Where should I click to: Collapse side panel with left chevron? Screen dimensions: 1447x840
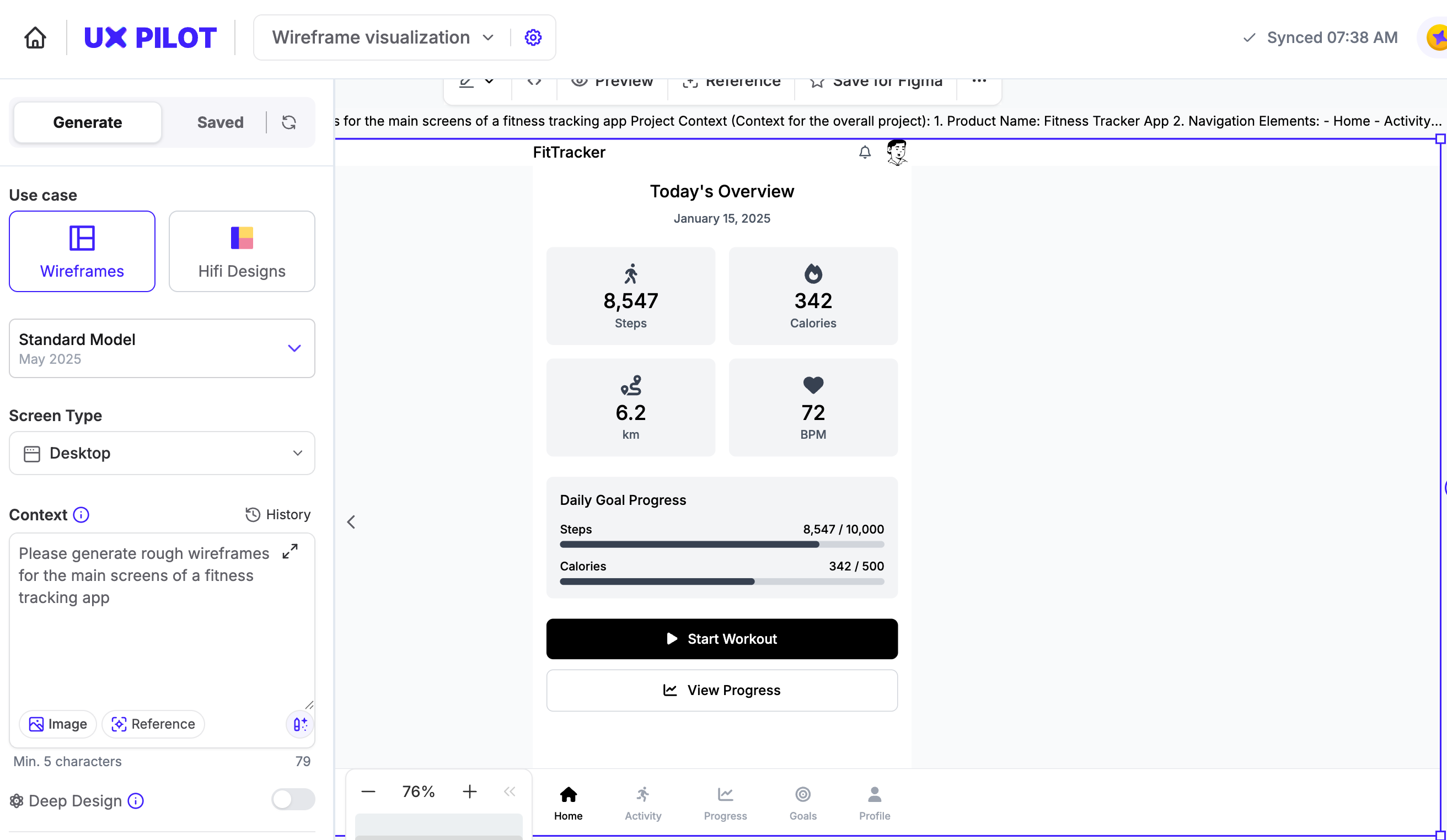click(351, 522)
